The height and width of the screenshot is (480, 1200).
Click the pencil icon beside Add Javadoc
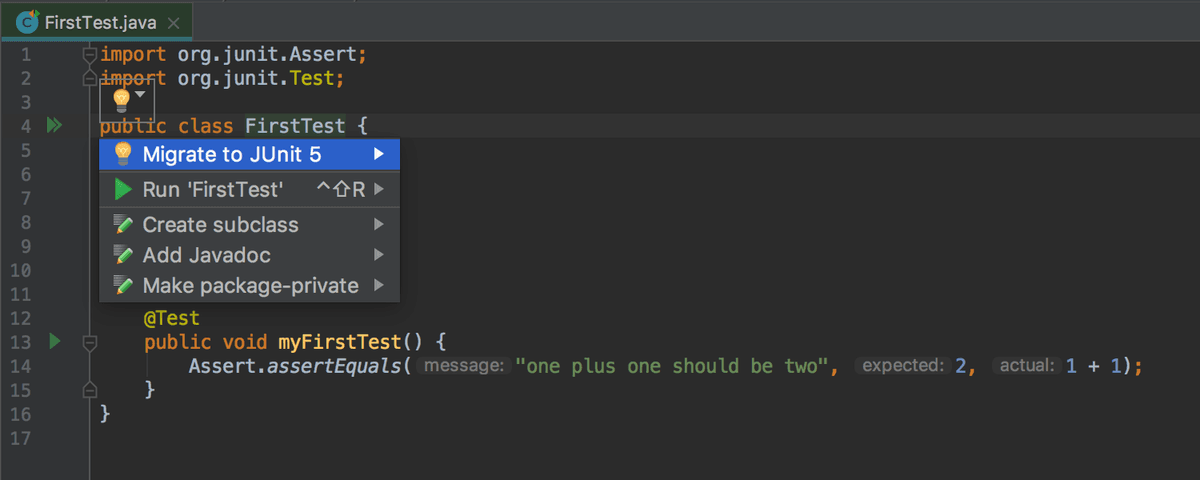[124, 255]
